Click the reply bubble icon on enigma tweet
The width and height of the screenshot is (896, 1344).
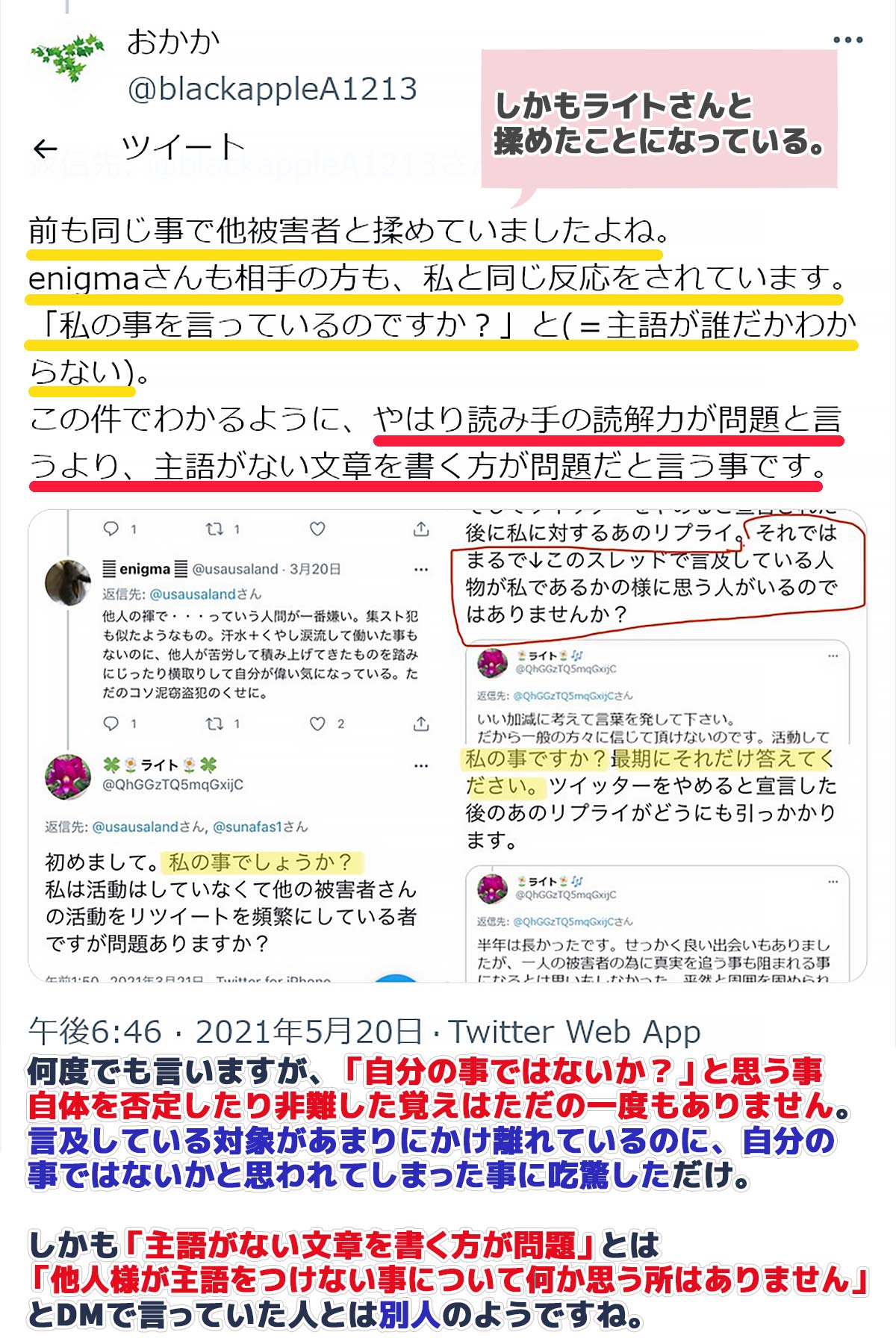(x=111, y=724)
